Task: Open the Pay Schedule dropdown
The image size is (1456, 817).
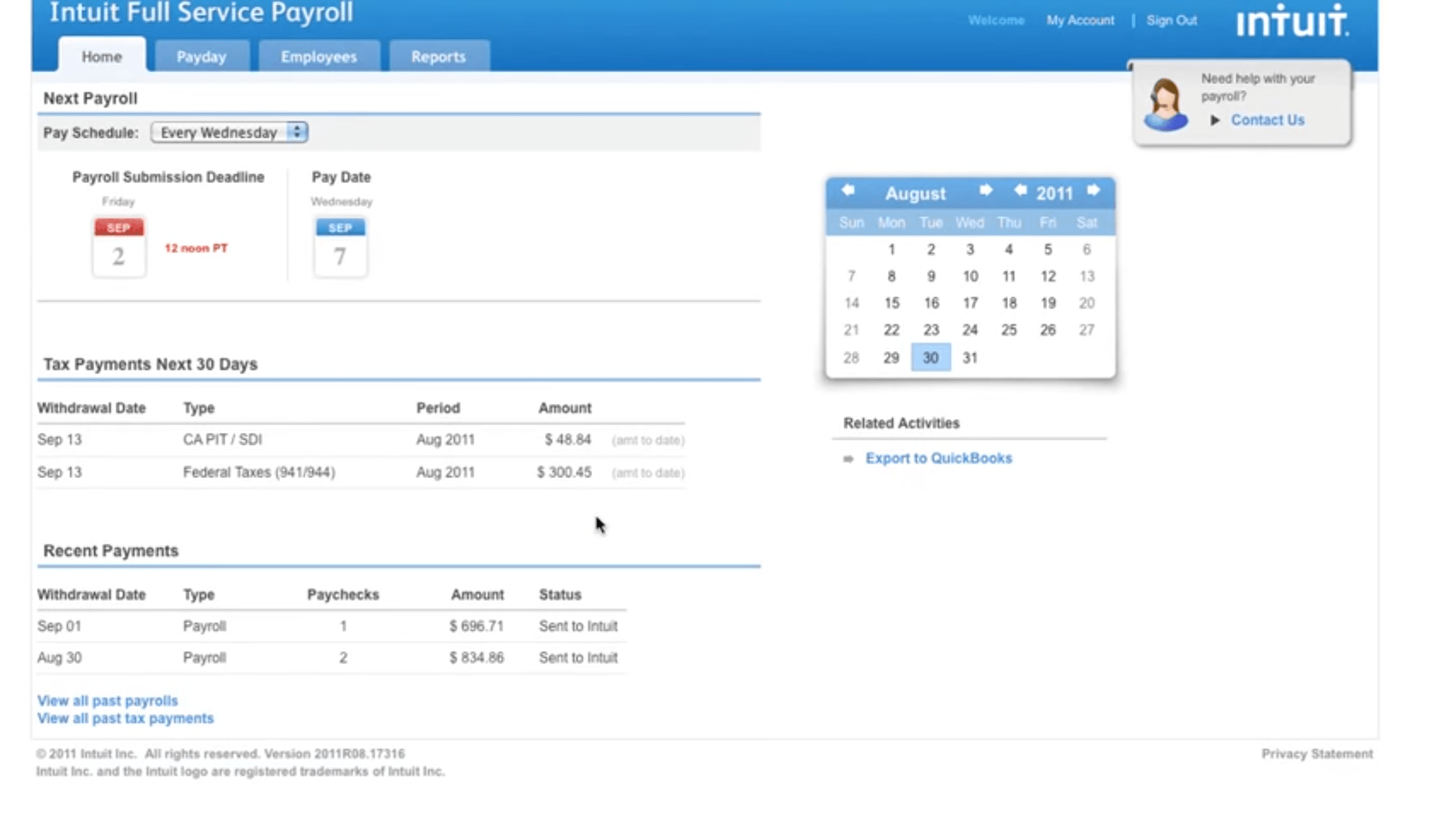Action: pyautogui.click(x=229, y=132)
